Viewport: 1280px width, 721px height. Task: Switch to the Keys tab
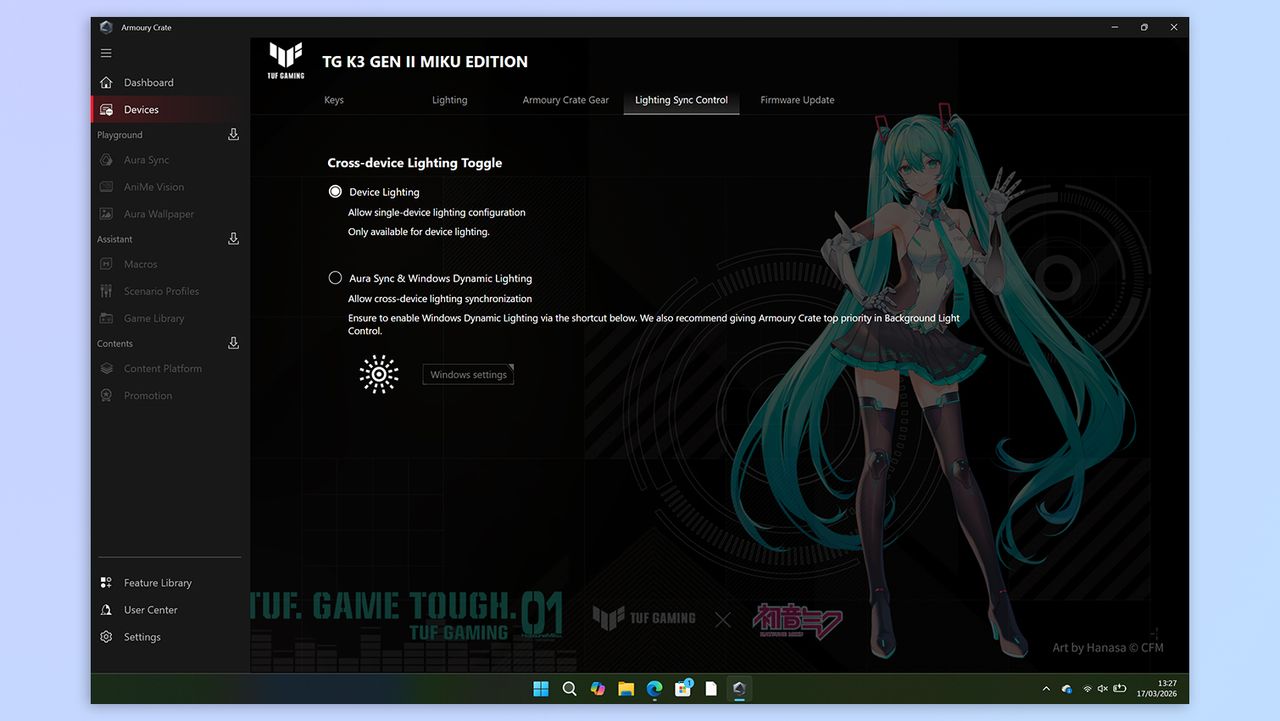click(x=334, y=100)
